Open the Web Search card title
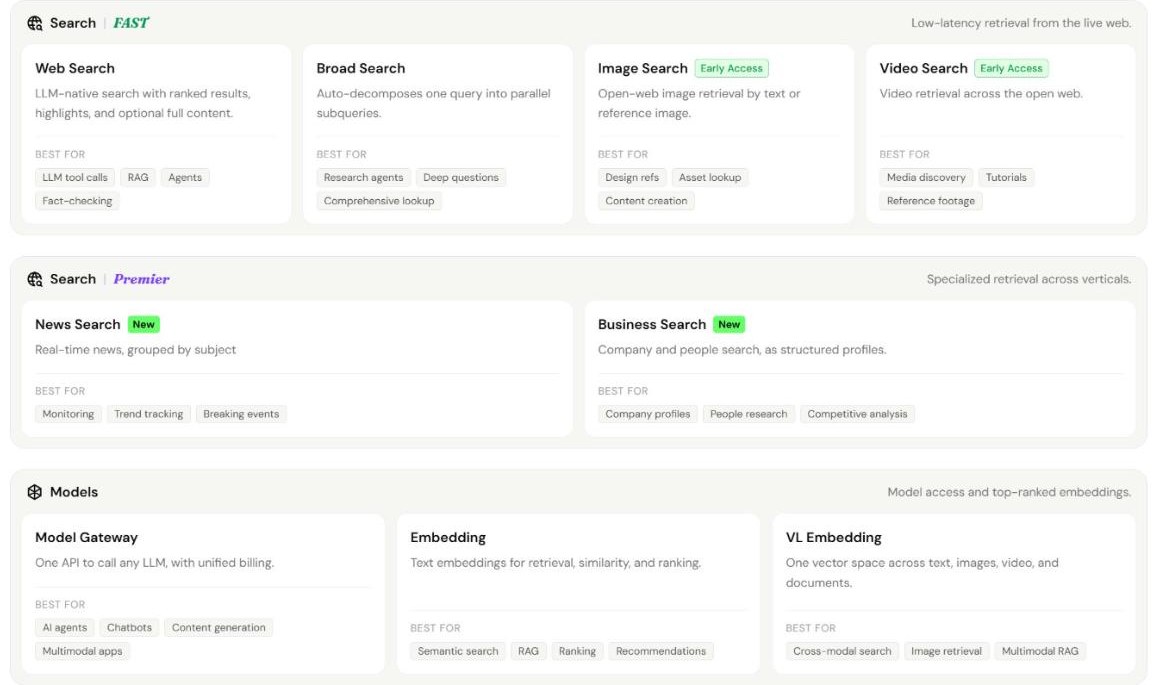Viewport: 1160px width, 685px height. pos(75,68)
